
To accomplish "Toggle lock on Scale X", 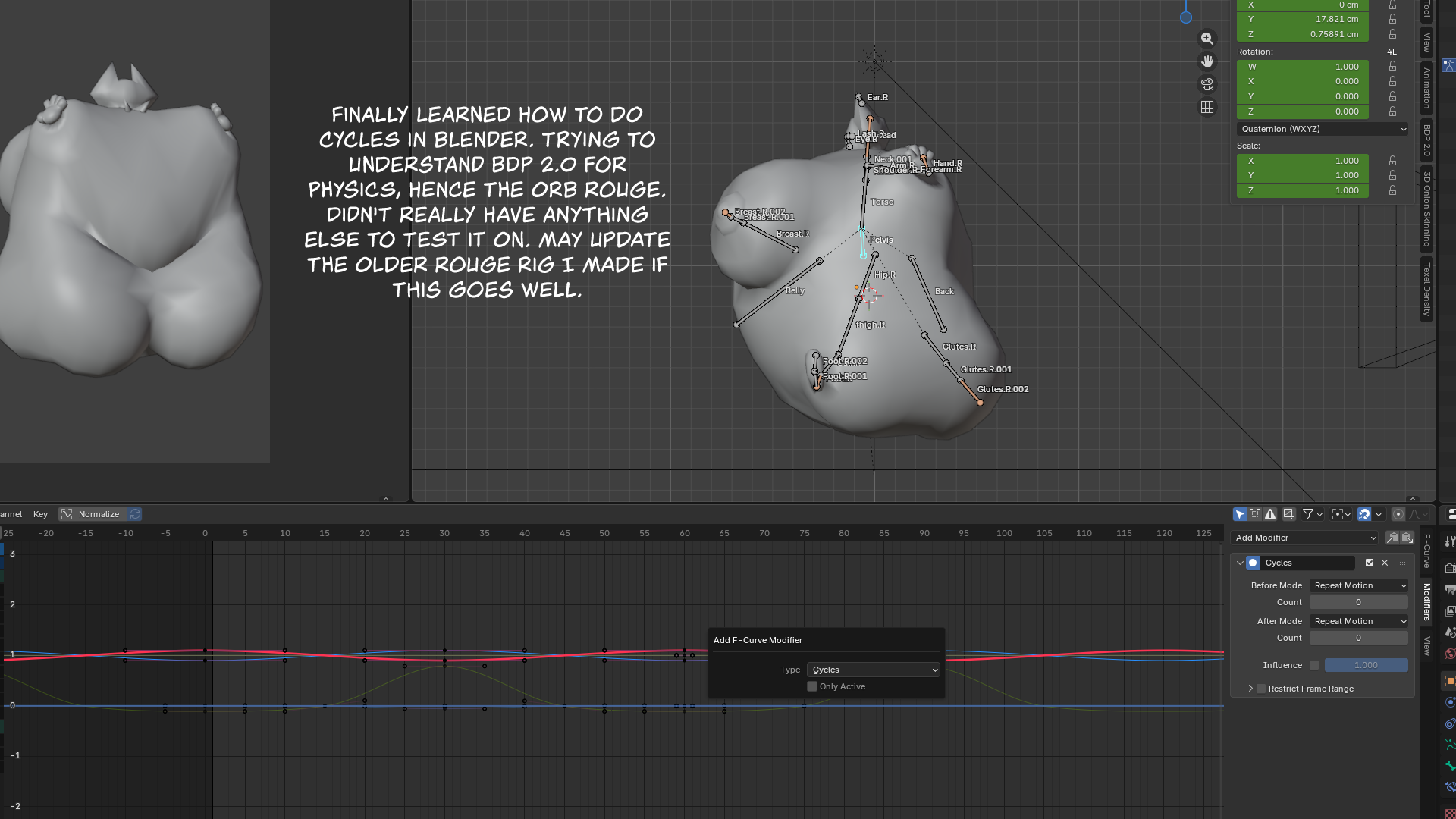I will click(x=1393, y=161).
